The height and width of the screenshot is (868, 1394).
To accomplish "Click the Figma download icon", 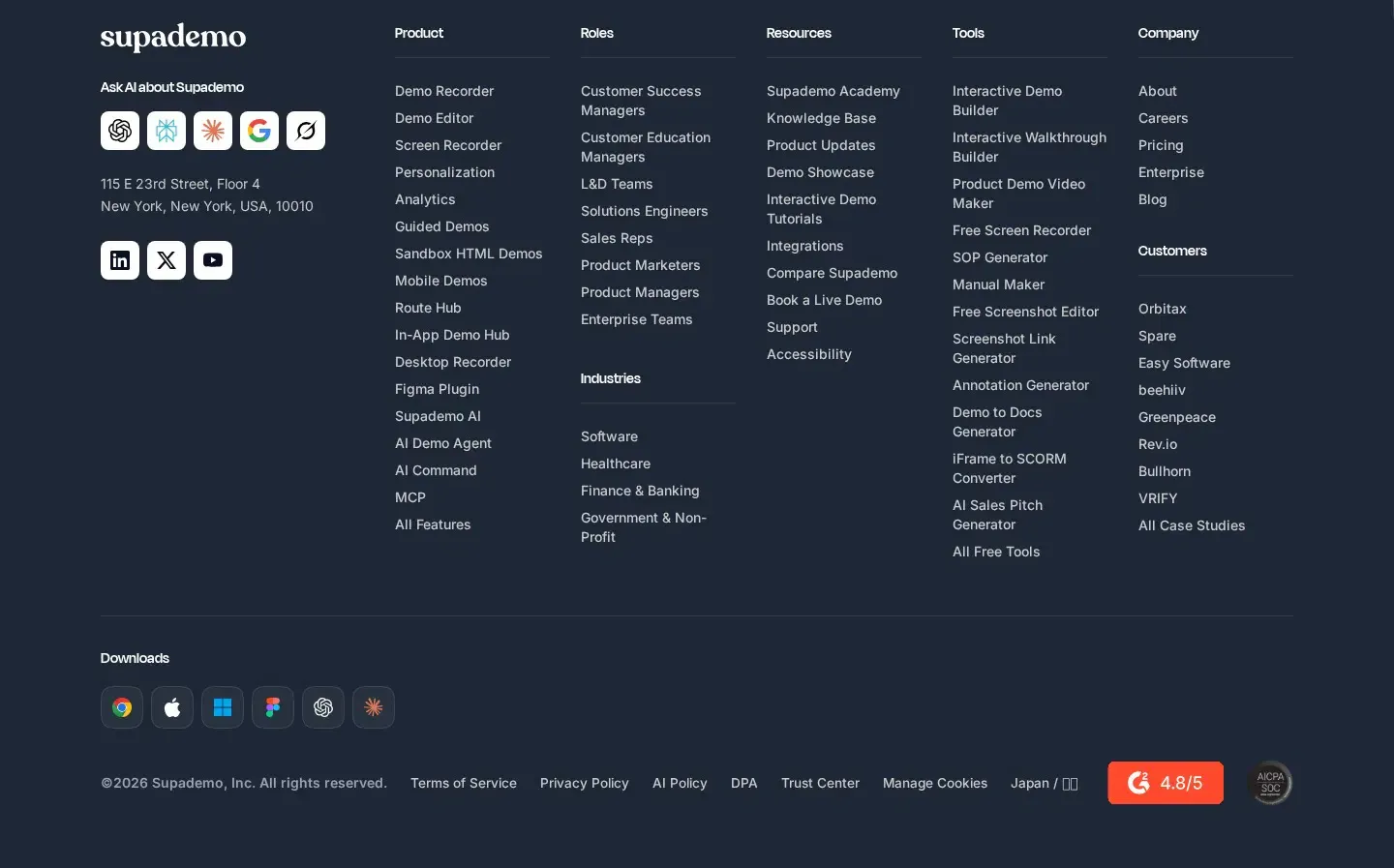I will 273,707.
